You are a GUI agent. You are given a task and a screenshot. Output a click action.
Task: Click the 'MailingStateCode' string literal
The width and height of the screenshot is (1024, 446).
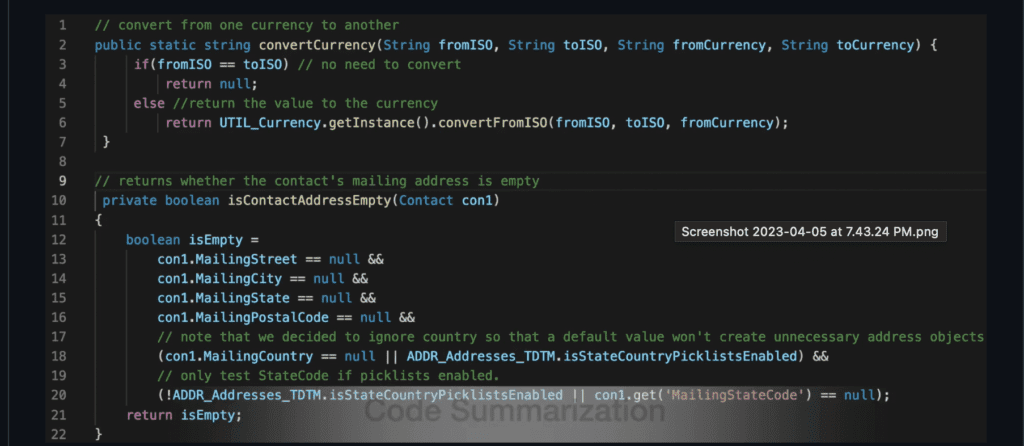coord(734,395)
